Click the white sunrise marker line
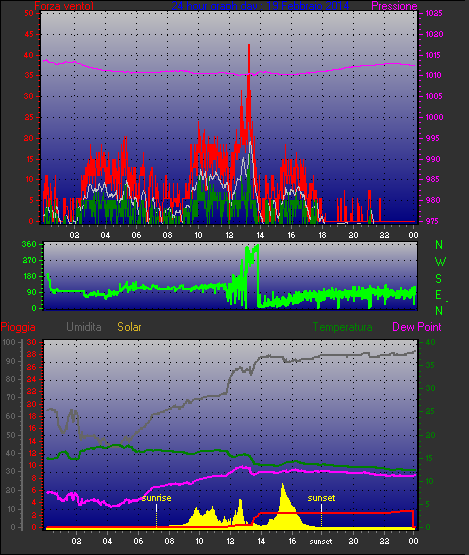 156,516
